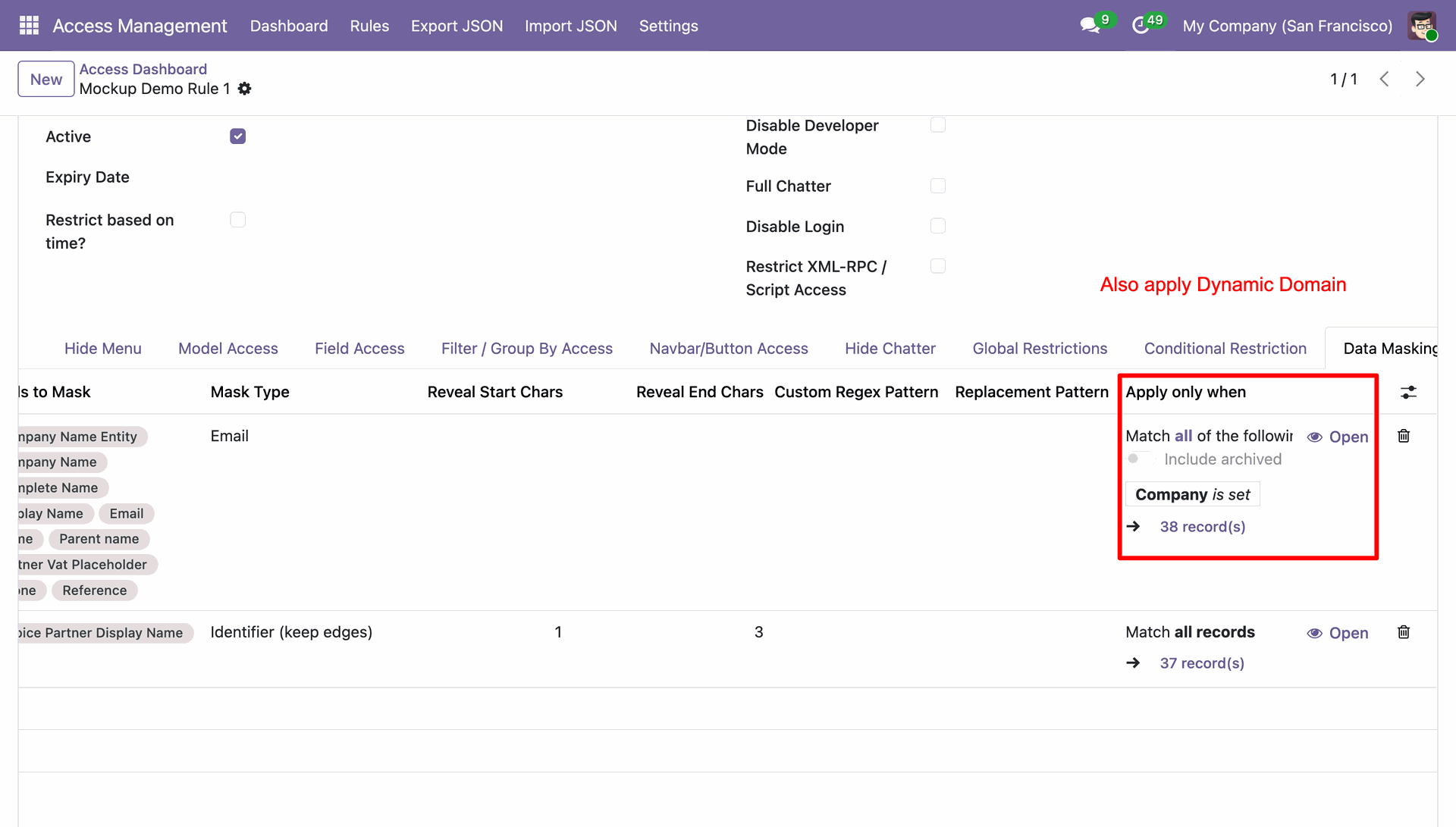Switch to Conditional Restriction tab

pos(1225,349)
